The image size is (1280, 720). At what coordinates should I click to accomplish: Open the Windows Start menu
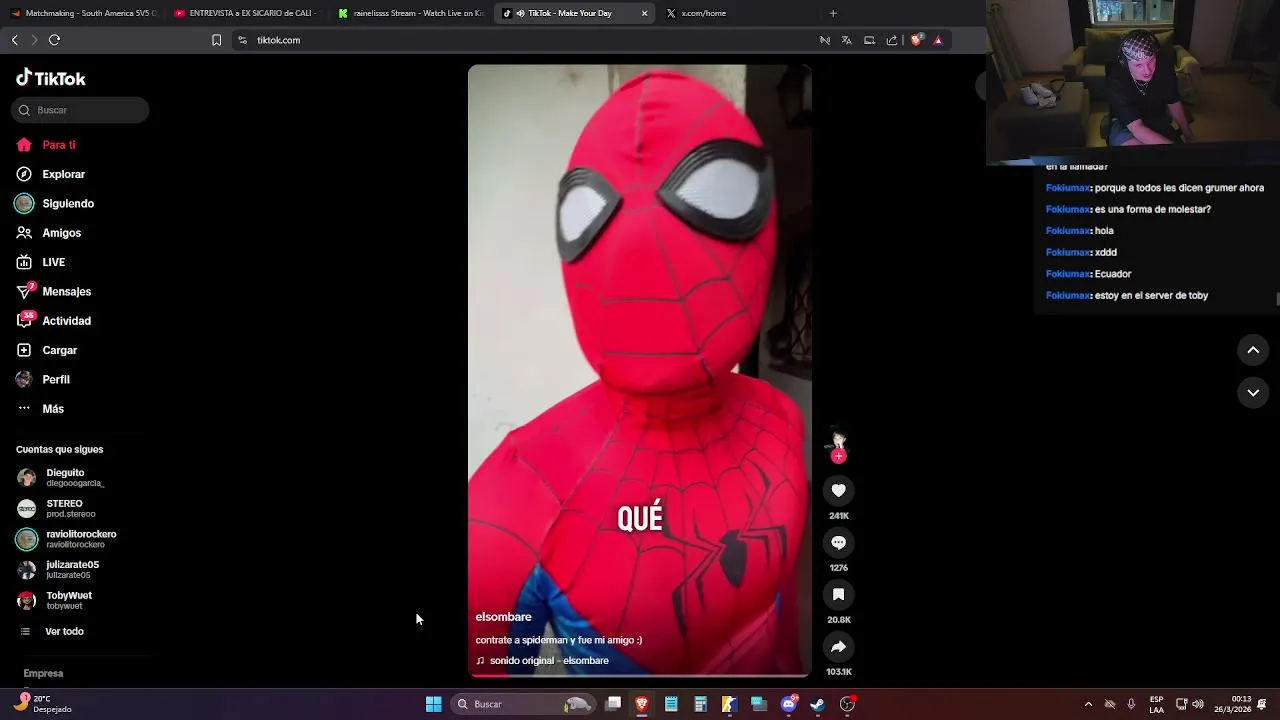click(x=433, y=704)
